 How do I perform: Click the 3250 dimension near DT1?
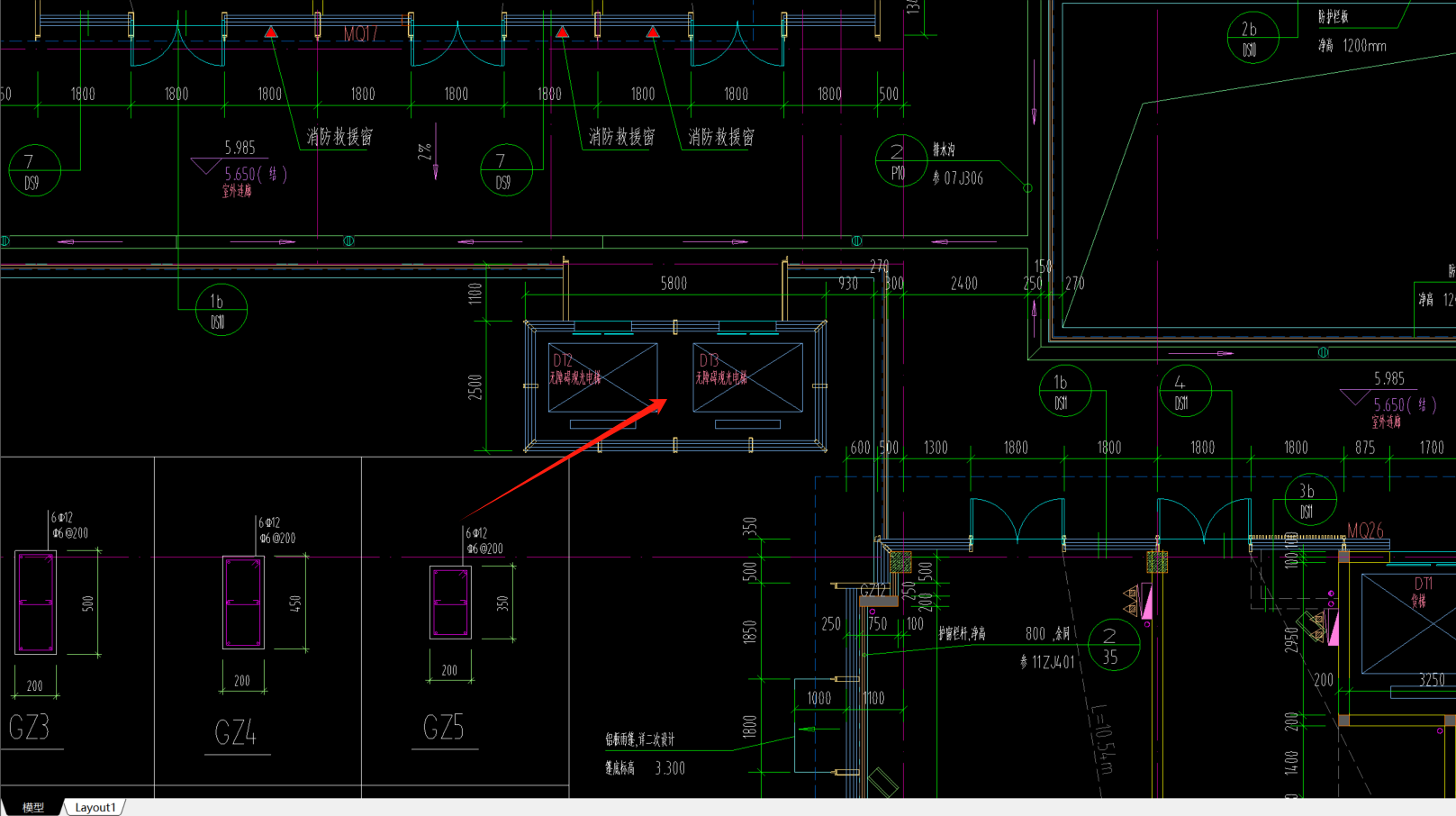point(1432,680)
